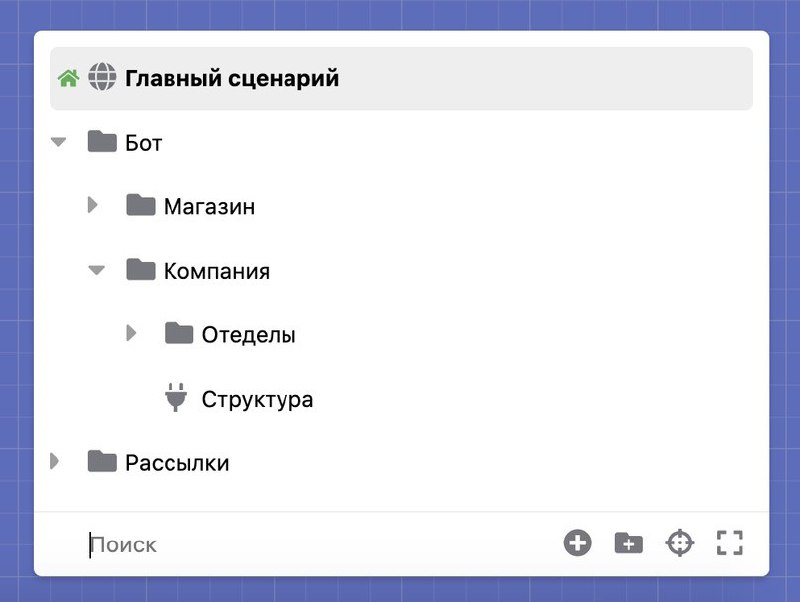Collapse the Бот folder arrow
Viewport: 800px width, 602px height.
coord(59,142)
